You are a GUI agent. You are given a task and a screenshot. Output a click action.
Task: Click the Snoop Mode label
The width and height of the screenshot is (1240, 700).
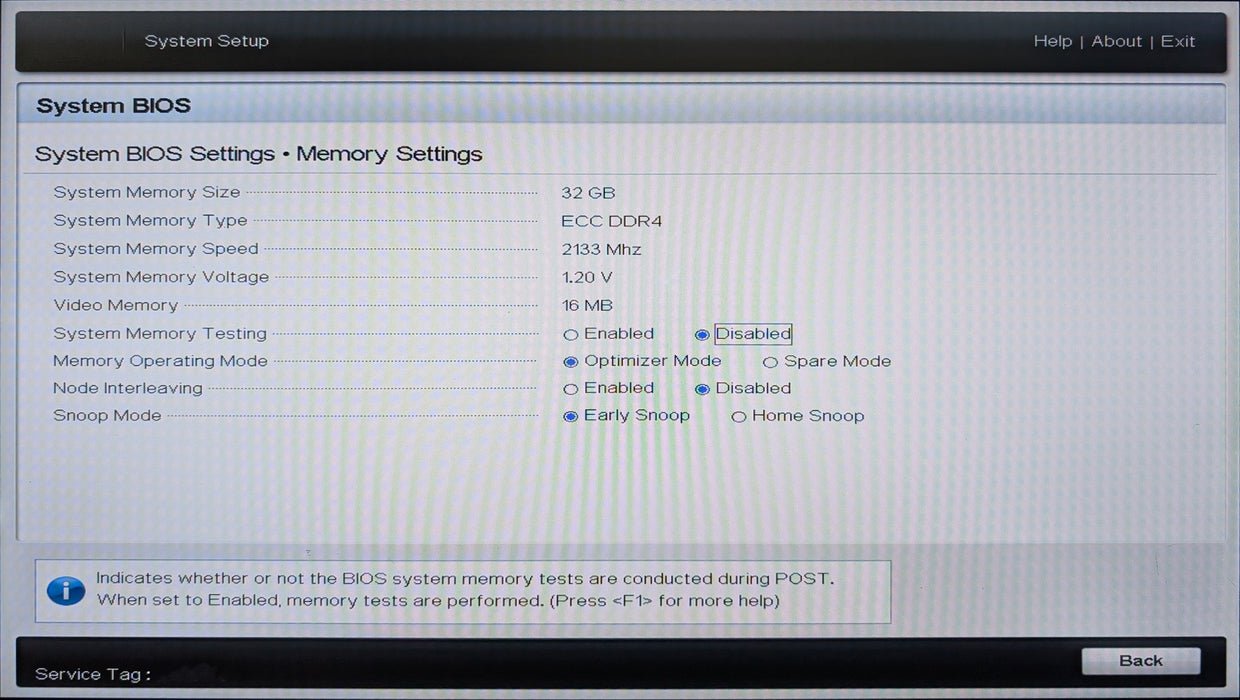coord(107,415)
